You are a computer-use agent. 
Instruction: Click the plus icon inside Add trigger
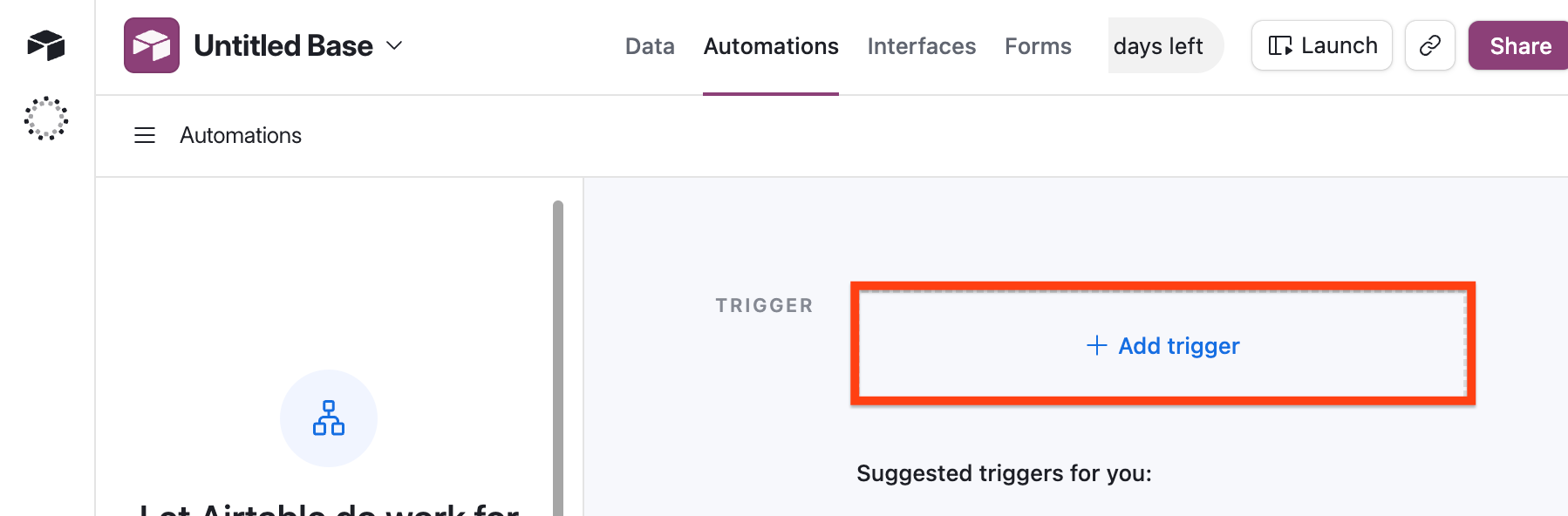coord(1095,345)
